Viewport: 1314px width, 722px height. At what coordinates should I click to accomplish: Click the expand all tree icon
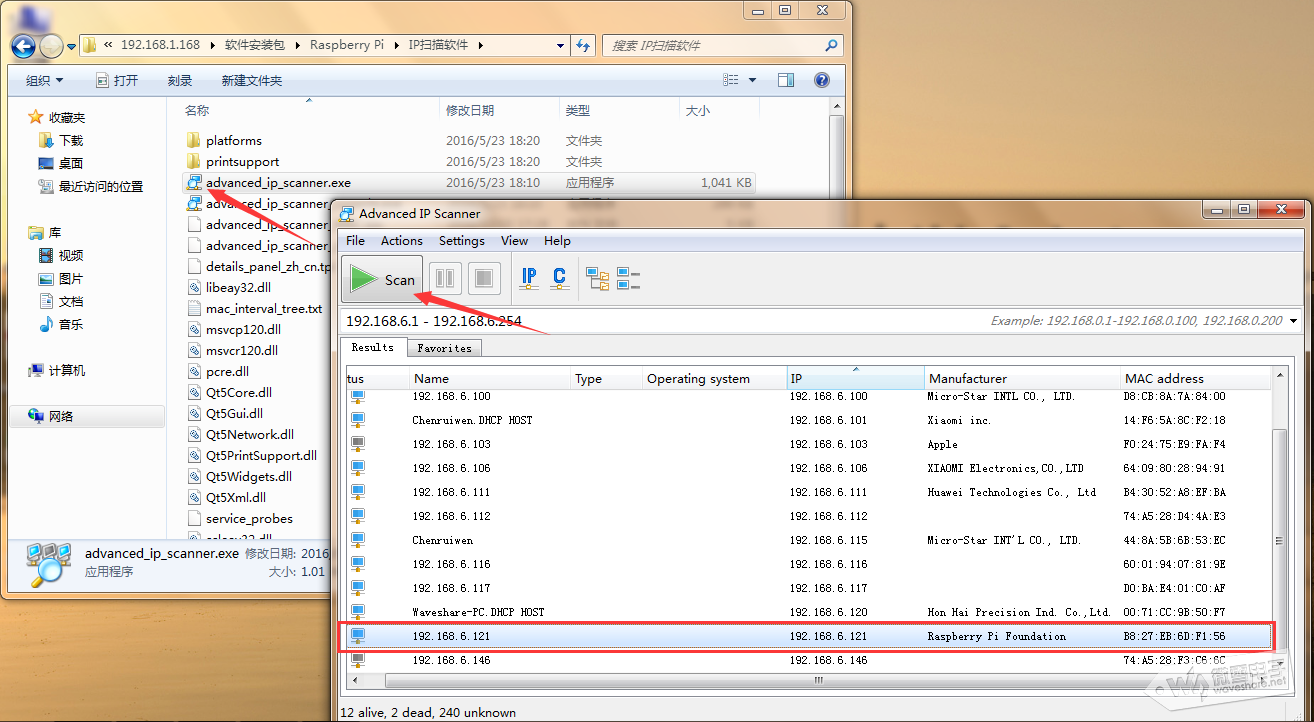click(x=598, y=279)
